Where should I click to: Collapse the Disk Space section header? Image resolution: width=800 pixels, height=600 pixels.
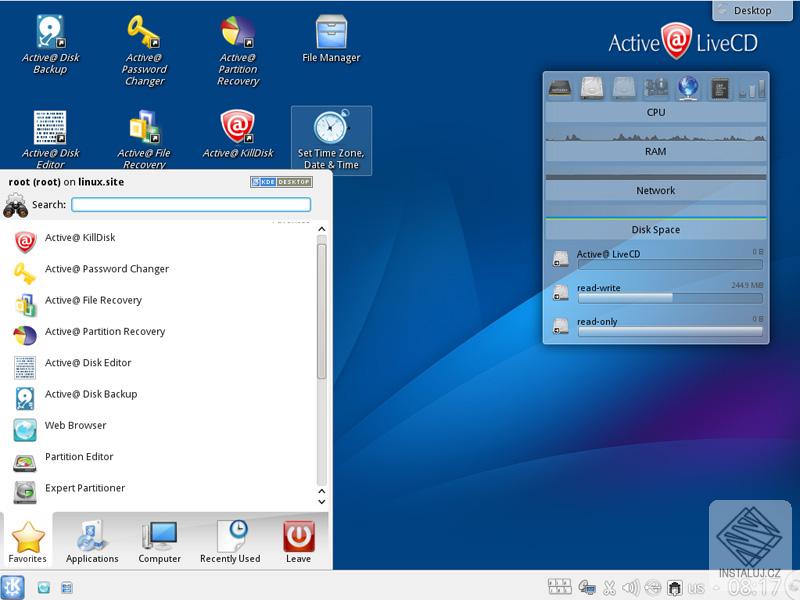(x=656, y=230)
